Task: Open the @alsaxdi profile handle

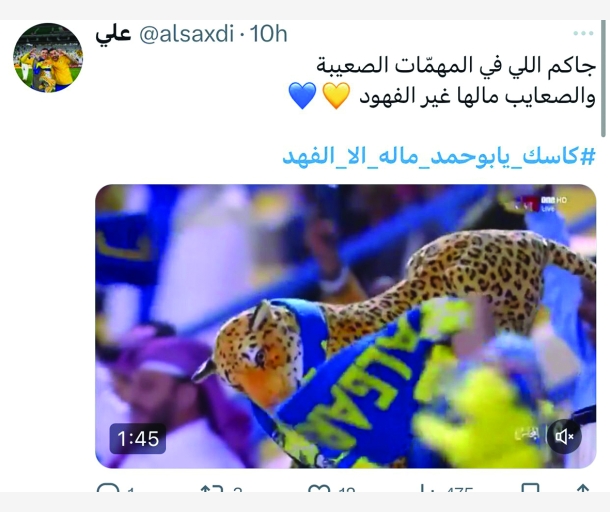Action: (x=186, y=34)
